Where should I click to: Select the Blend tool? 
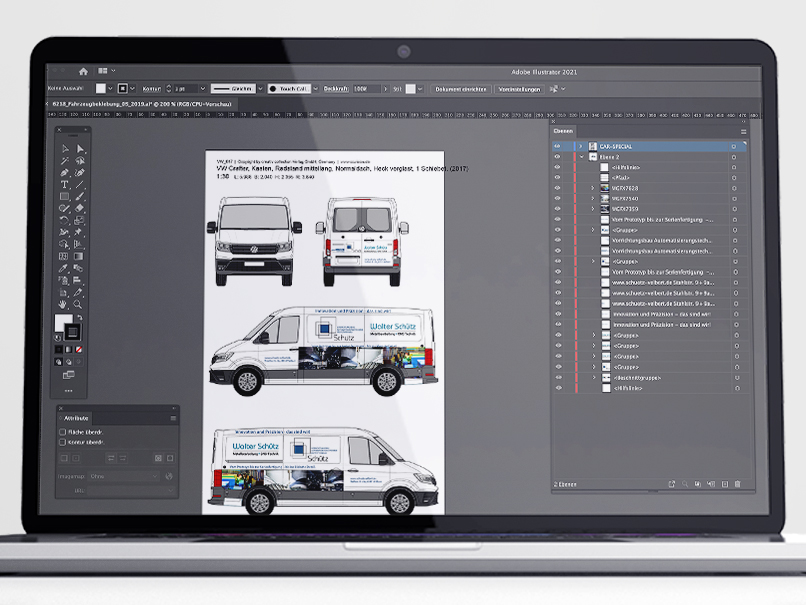coord(78,268)
